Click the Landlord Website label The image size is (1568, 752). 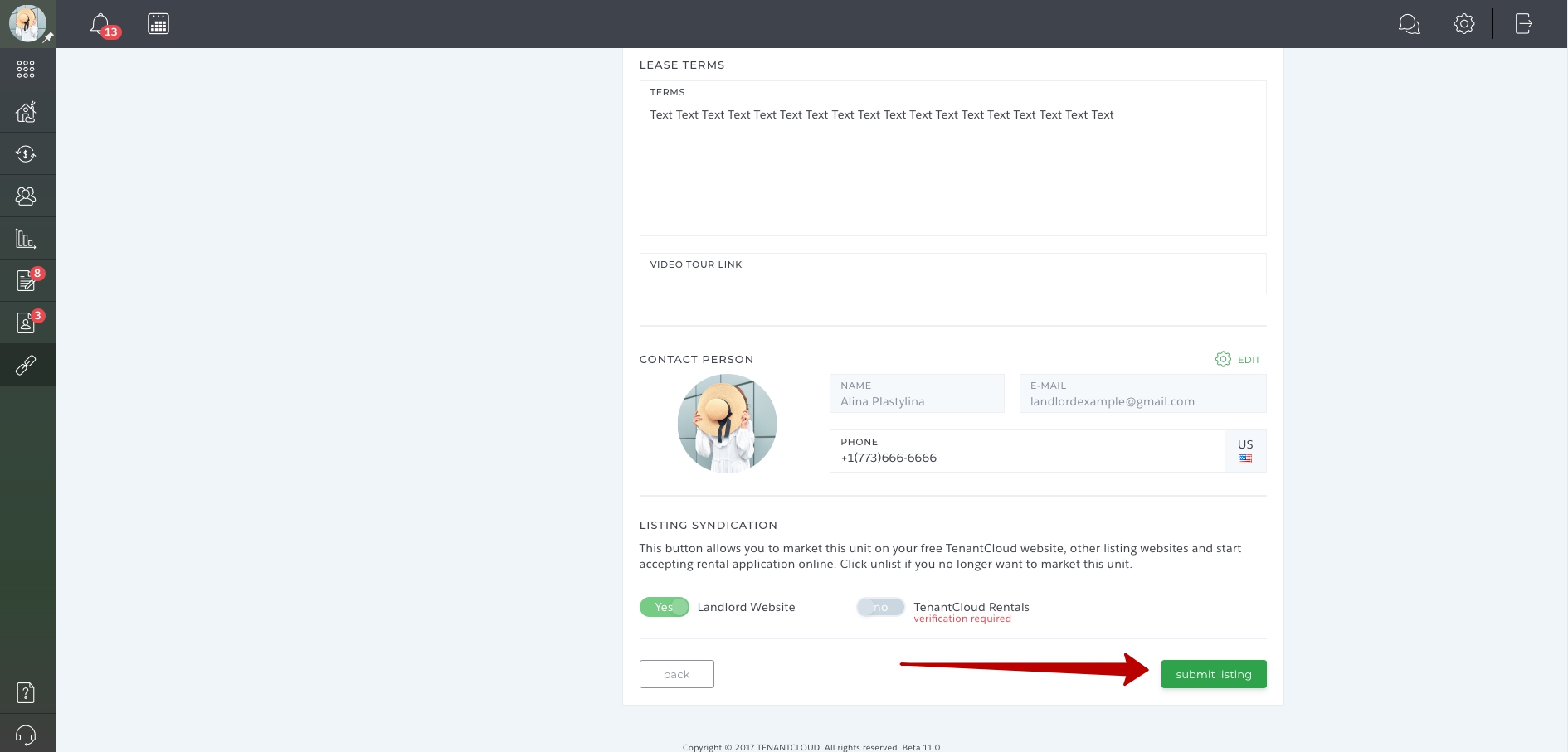click(x=746, y=607)
